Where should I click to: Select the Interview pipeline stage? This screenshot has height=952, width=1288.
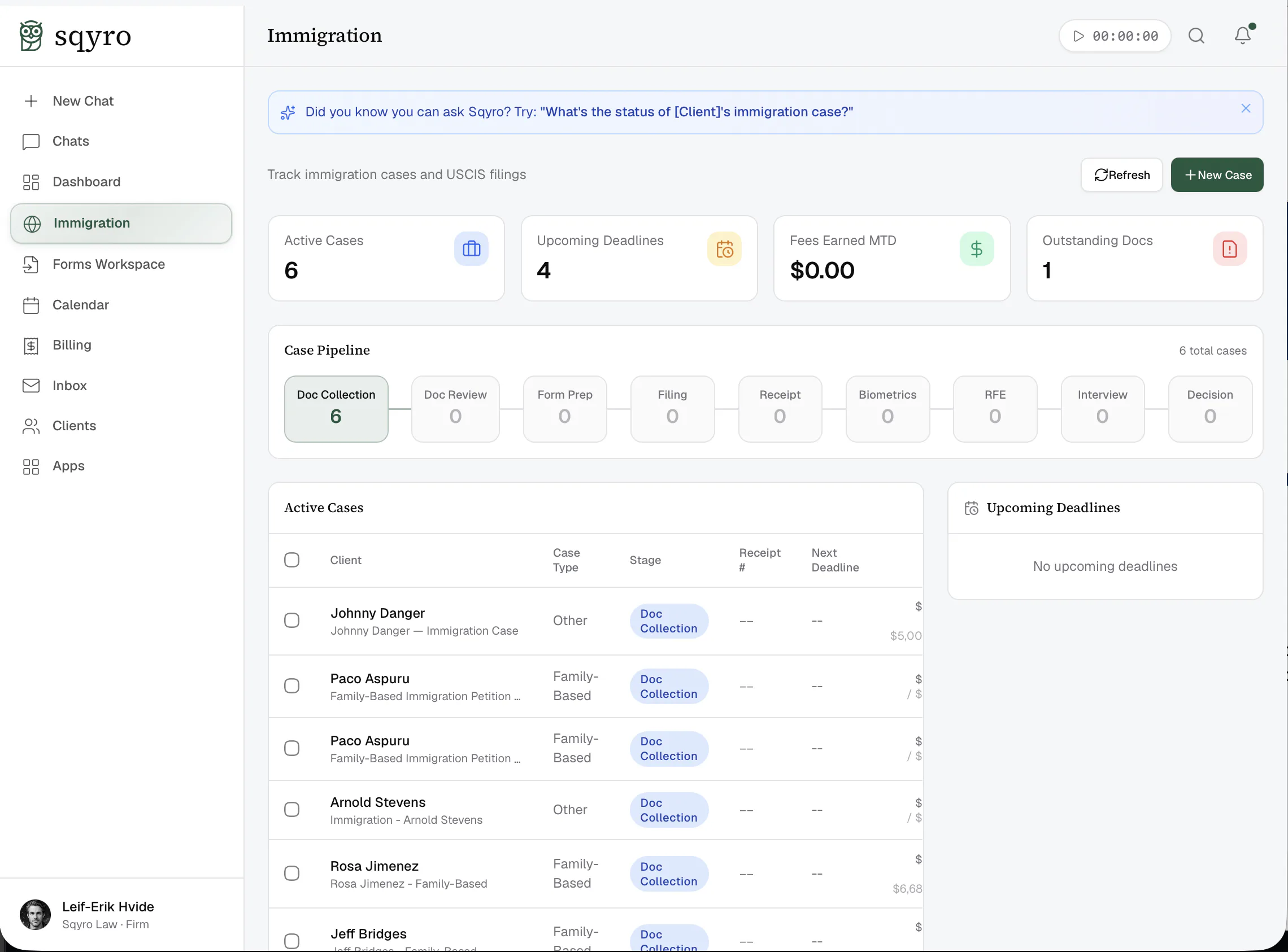coord(1102,409)
